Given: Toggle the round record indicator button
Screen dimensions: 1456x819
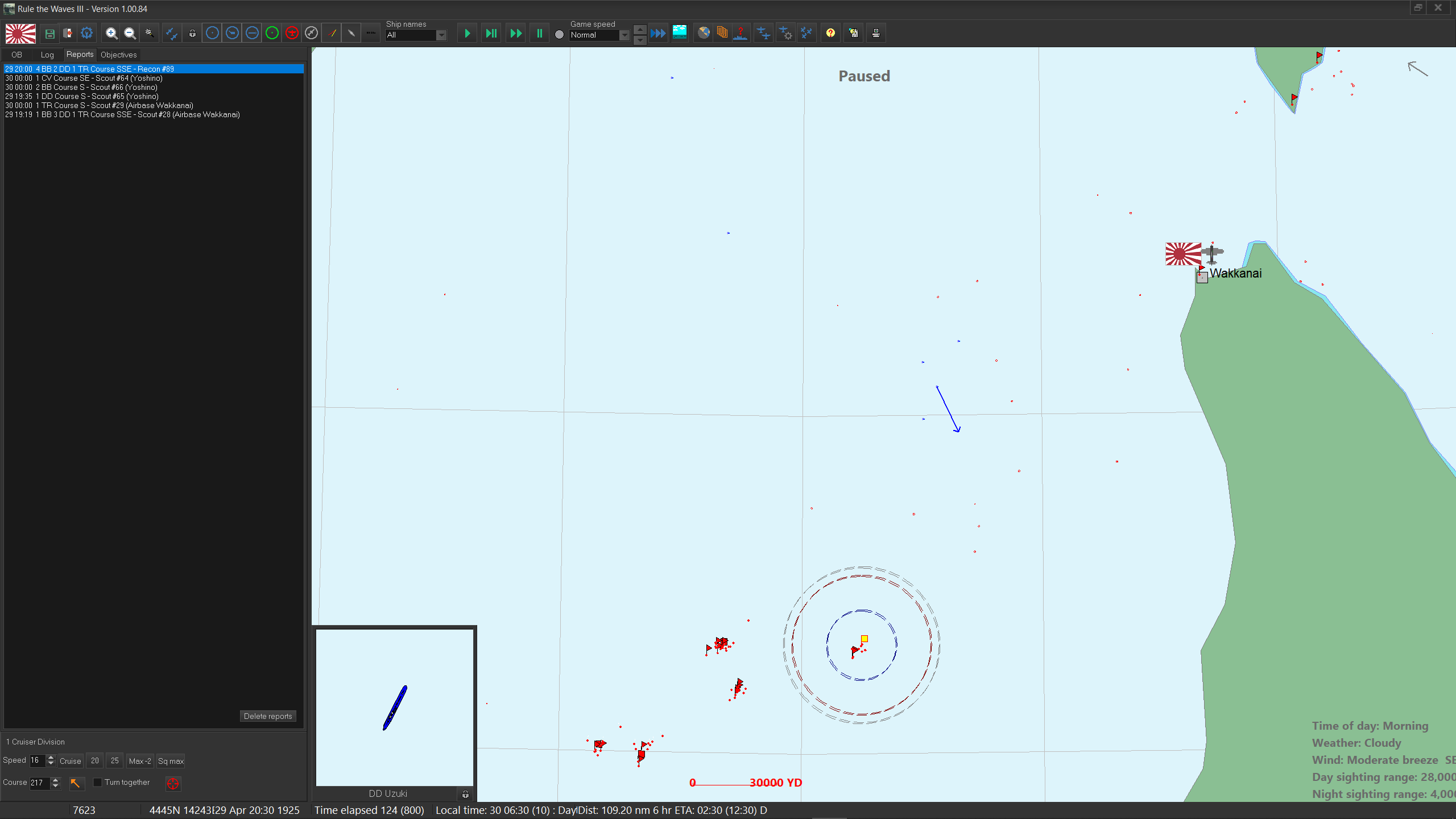Looking at the screenshot, I should click(x=559, y=35).
